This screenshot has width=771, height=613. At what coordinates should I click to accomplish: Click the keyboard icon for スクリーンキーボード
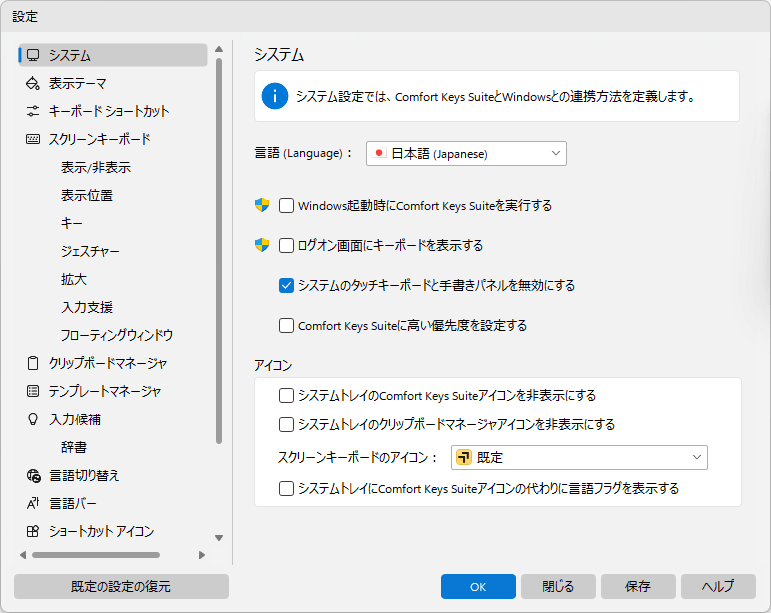coord(33,139)
